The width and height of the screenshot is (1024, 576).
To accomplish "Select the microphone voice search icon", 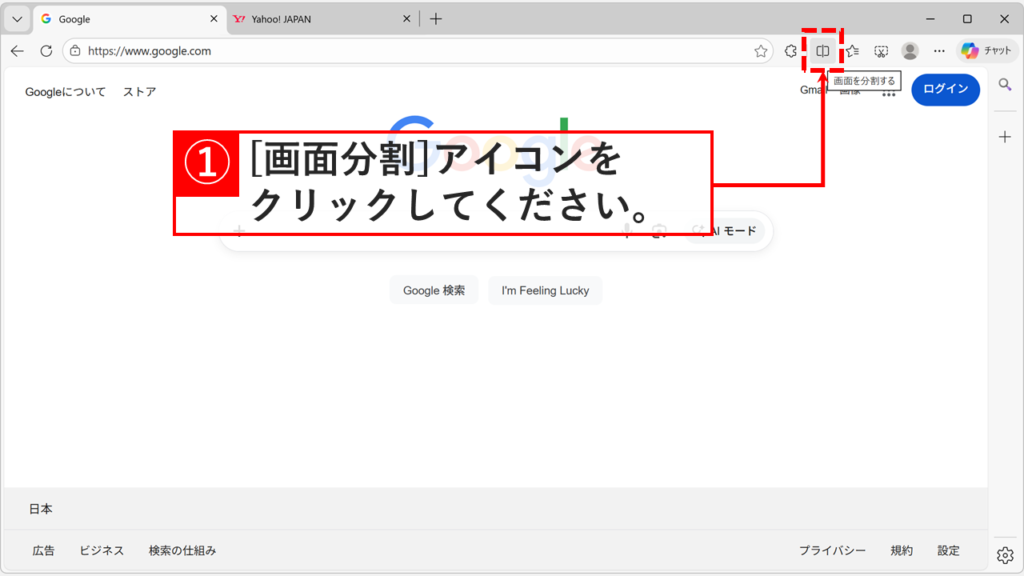I will pyautogui.click(x=627, y=231).
